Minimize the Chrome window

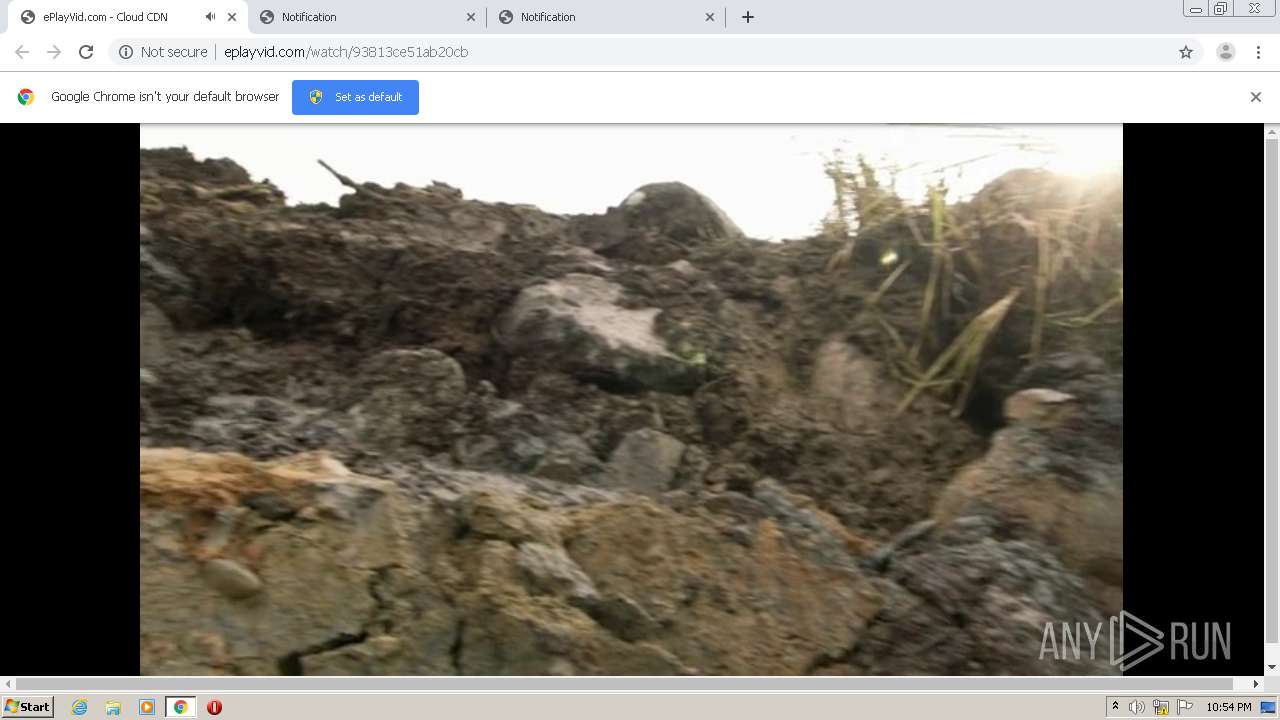tap(1196, 9)
